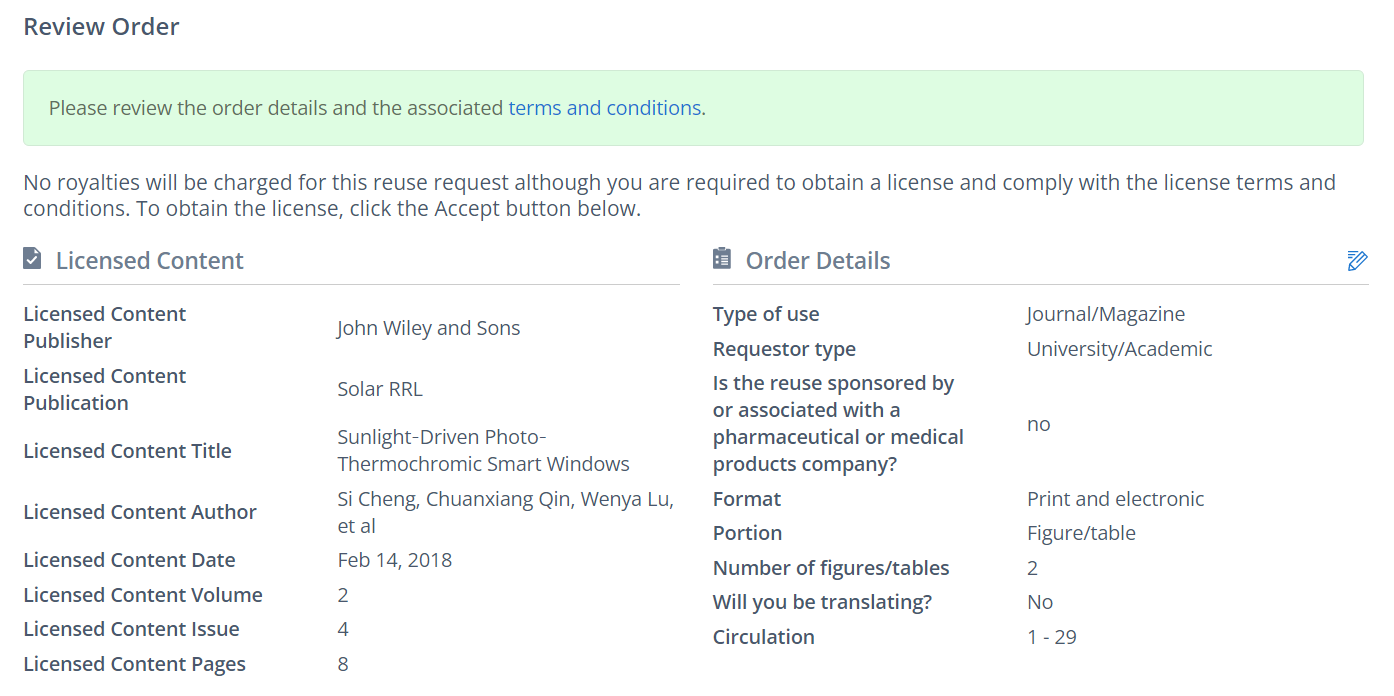The height and width of the screenshot is (696, 1394).
Task: Select the Order Details section heading
Action: 817,261
